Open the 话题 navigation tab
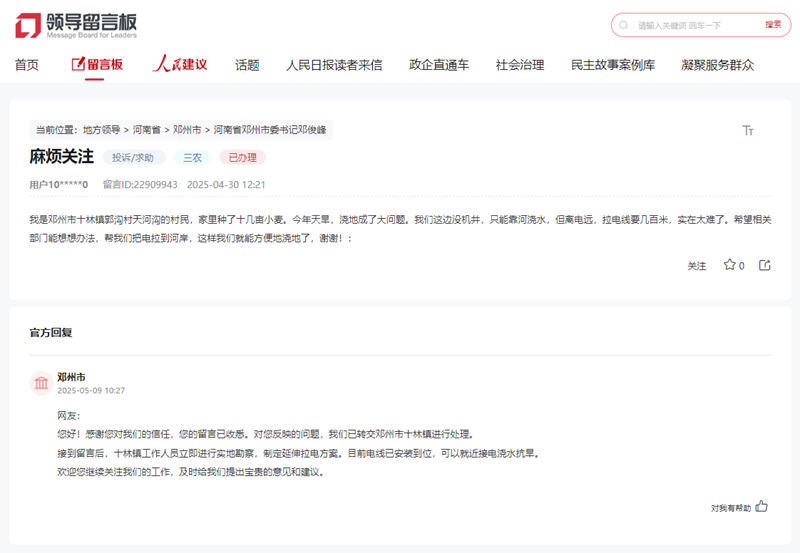Viewport: 800px width, 553px height. (247, 65)
